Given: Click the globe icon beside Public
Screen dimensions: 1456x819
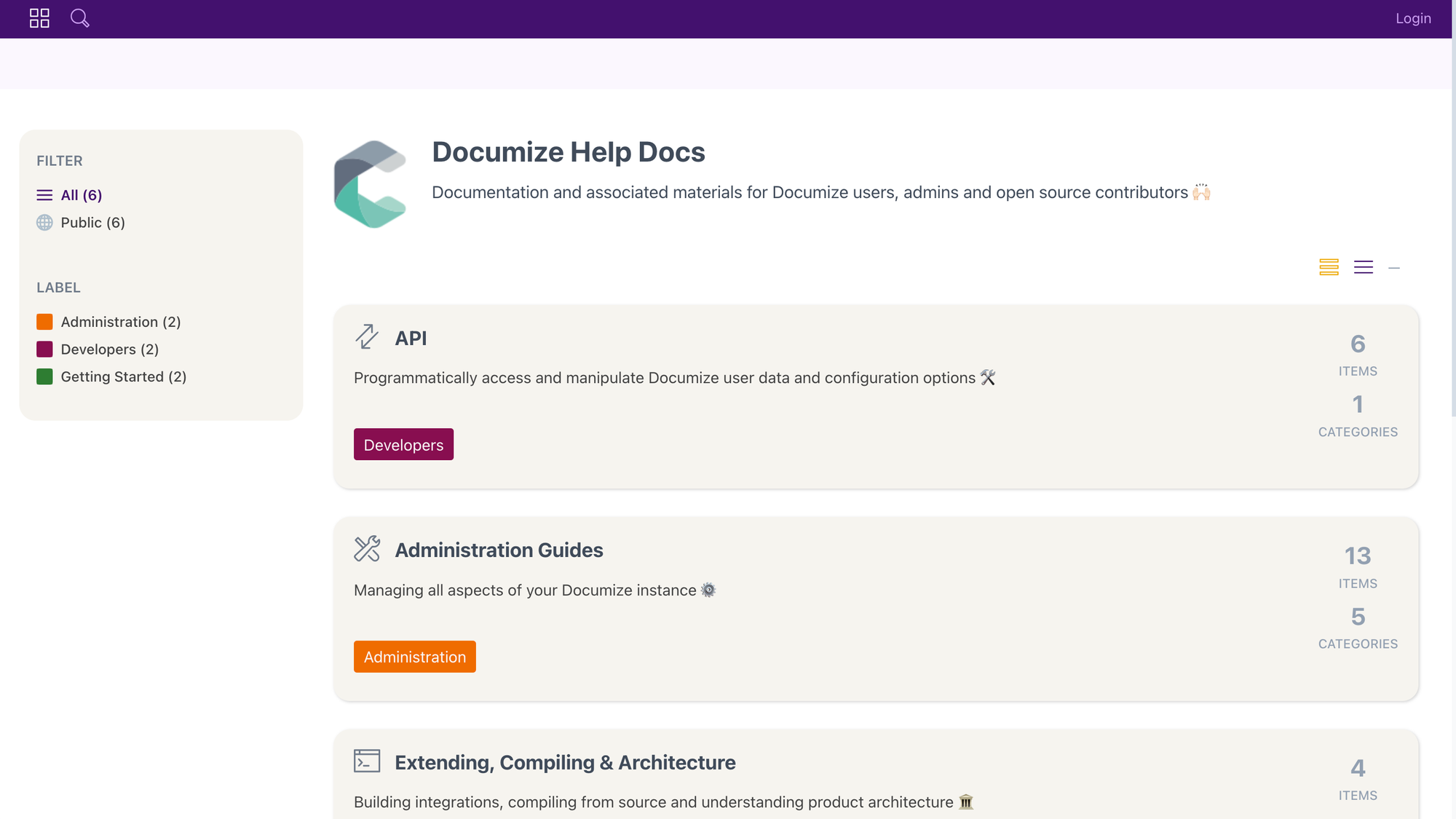Looking at the screenshot, I should 44,223.
